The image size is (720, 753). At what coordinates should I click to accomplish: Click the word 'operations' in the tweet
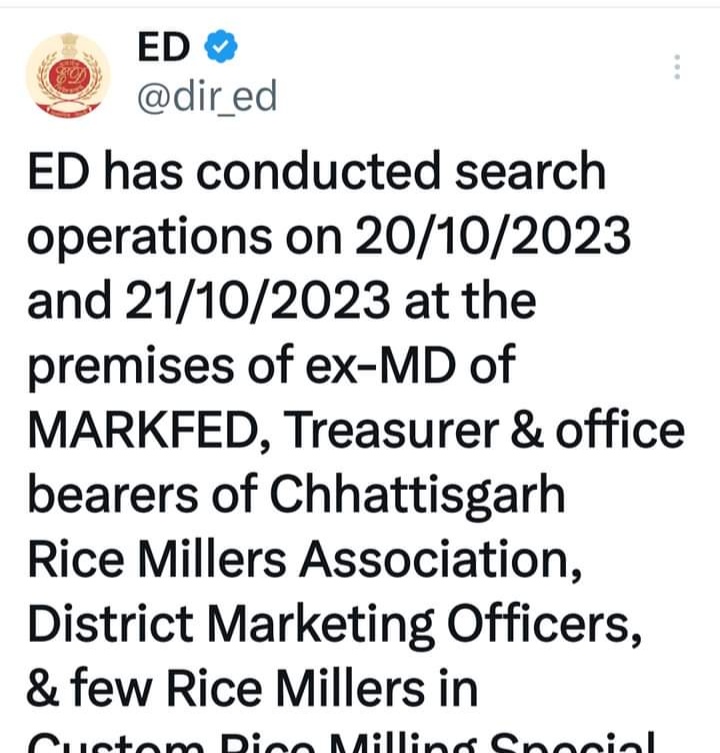click(x=150, y=238)
